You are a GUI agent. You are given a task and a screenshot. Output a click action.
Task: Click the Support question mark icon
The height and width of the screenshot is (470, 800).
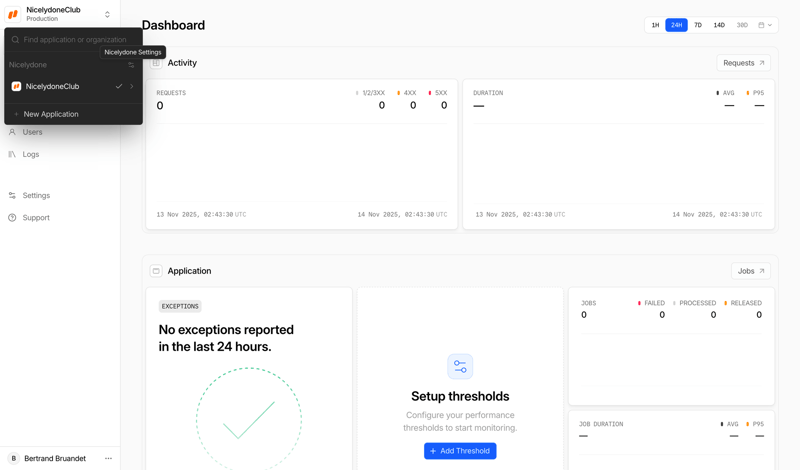coord(12,217)
